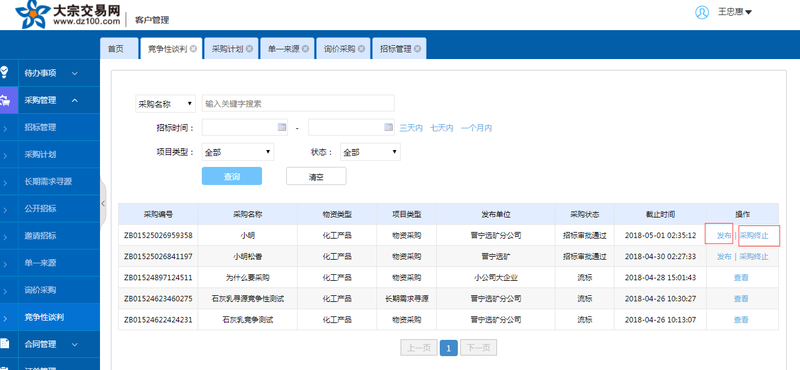Click 查看 for the 石灰乳竞争测试 row
800x370 pixels.
(x=741, y=320)
